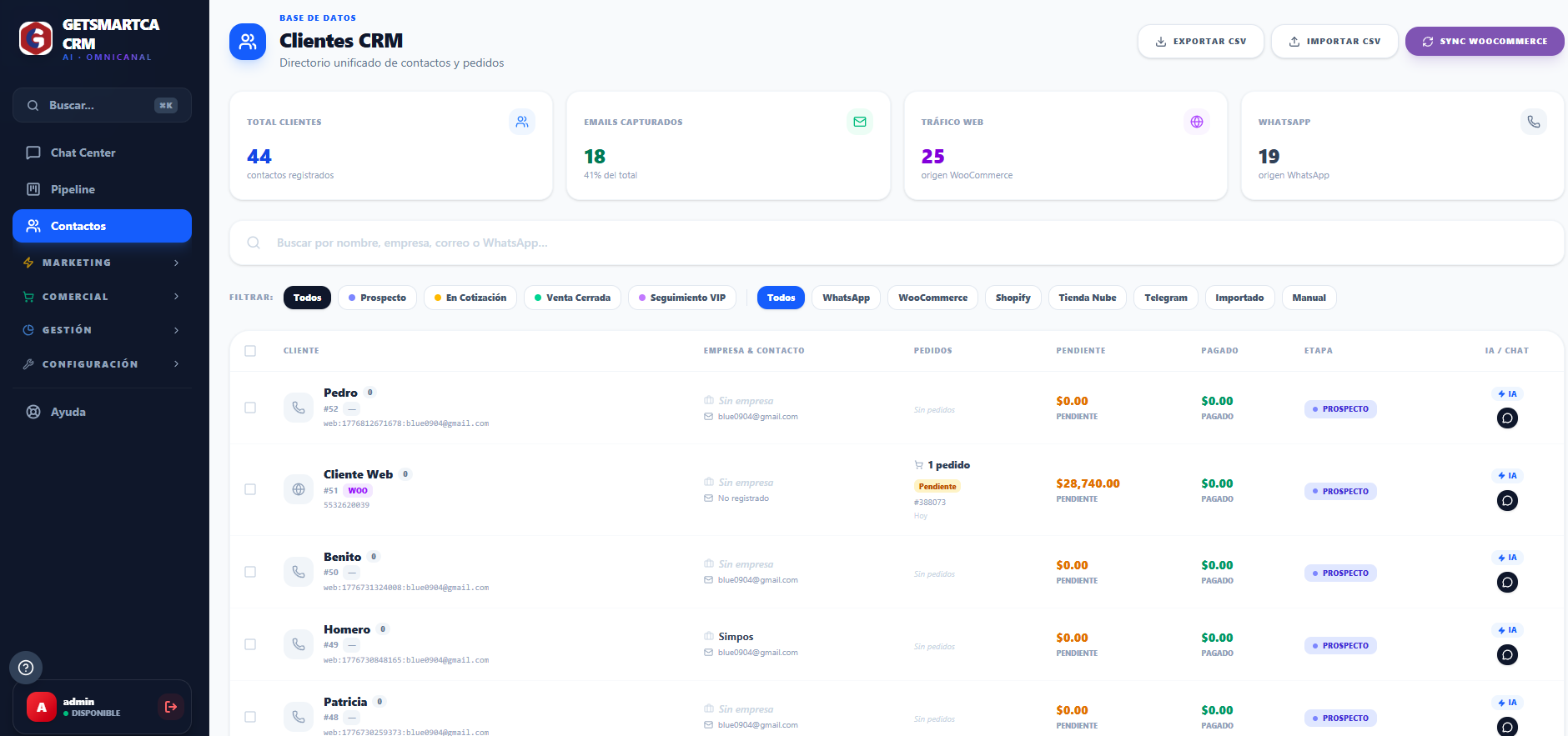Check the Benito row checkbox

point(250,572)
